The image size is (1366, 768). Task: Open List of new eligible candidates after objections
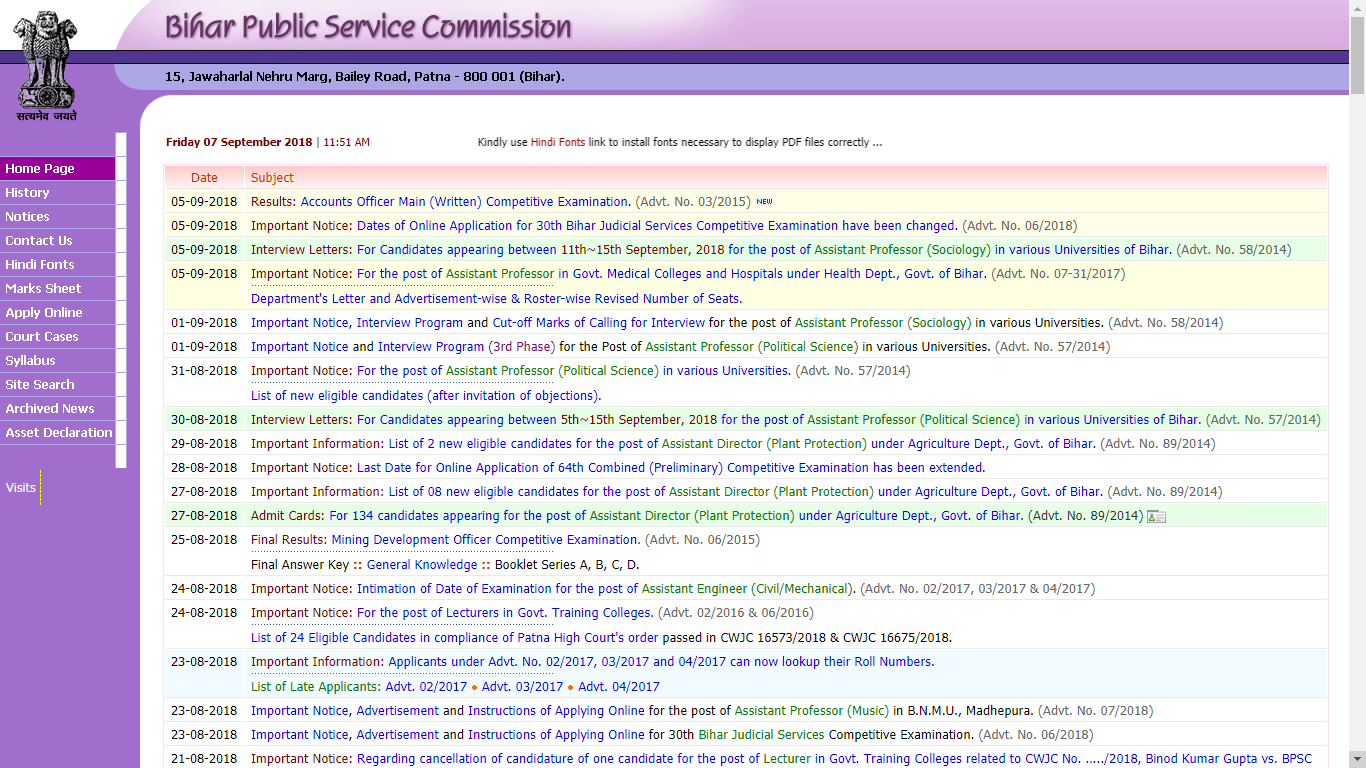[426, 396]
